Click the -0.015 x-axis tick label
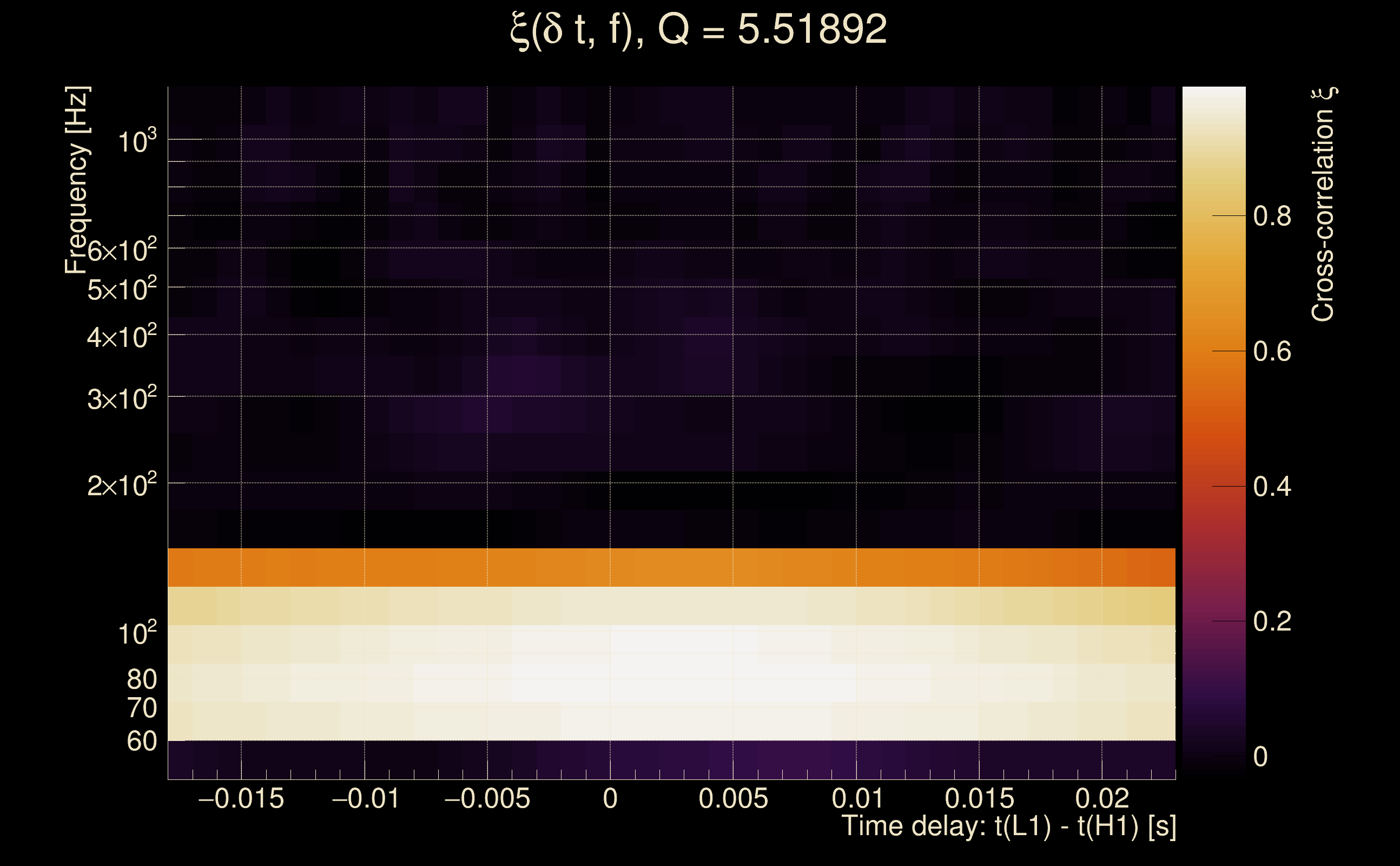Screen dimensions: 1400x866 (x=241, y=799)
